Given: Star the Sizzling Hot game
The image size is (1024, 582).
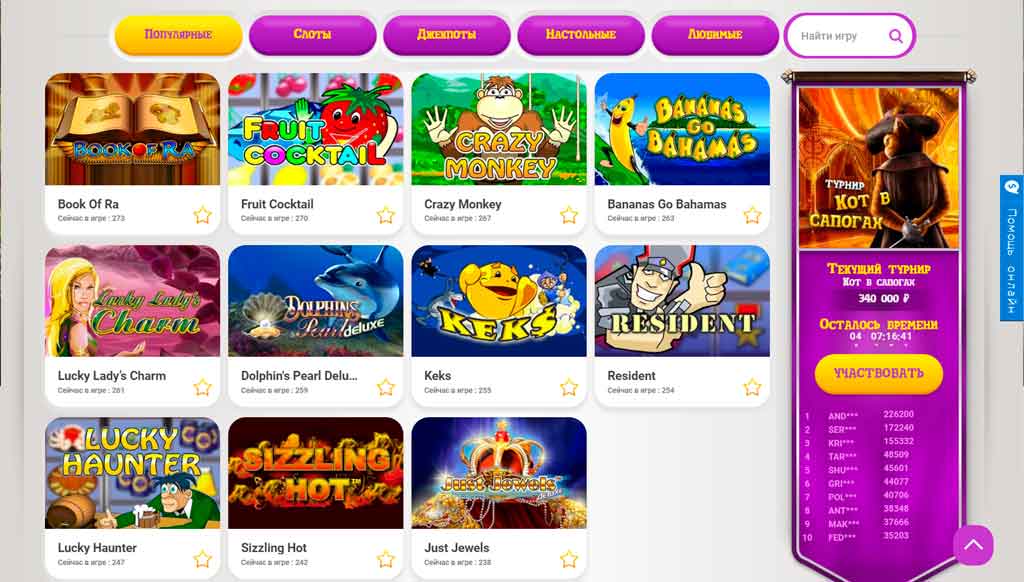Looking at the screenshot, I should pos(386,559).
